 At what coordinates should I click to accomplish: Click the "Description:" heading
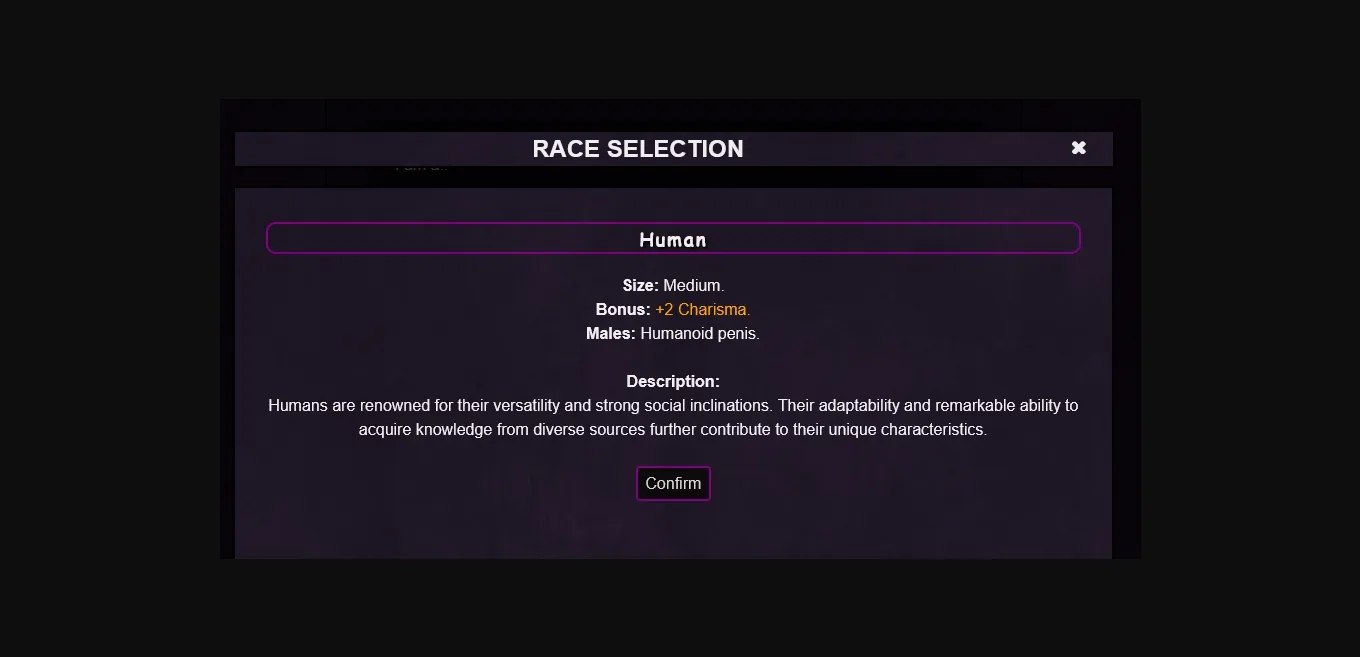[673, 382]
